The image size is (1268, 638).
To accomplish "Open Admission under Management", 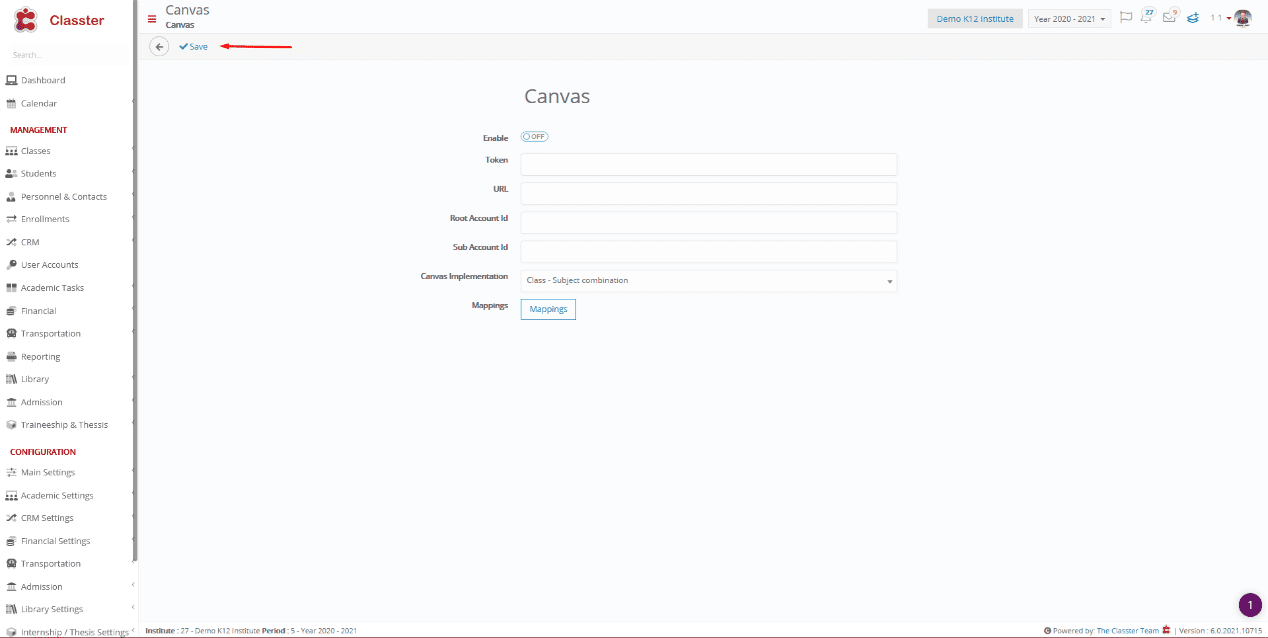I will pos(41,402).
